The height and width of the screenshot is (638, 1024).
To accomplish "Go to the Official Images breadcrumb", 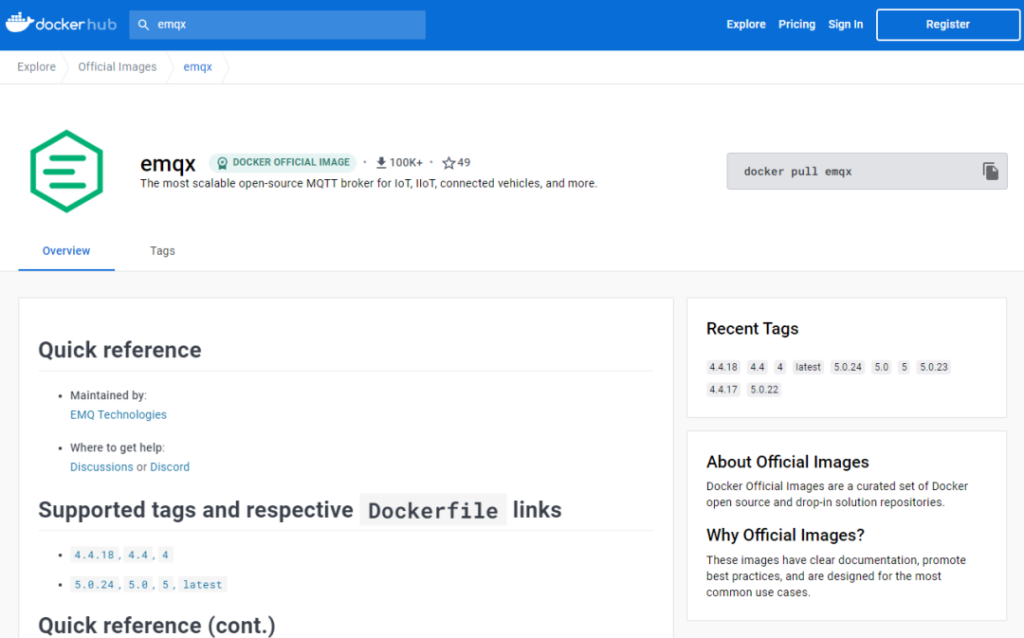I will tap(118, 67).
